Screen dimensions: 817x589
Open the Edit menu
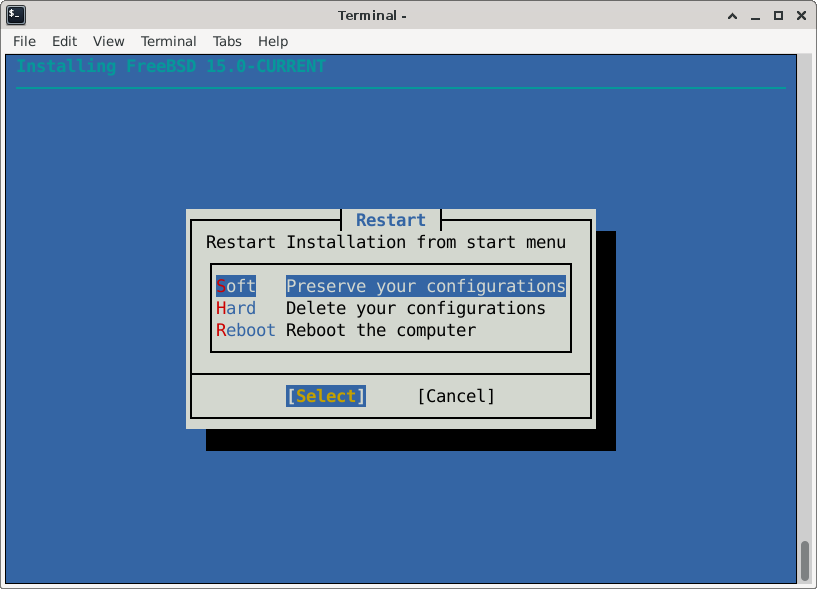[x=64, y=41]
